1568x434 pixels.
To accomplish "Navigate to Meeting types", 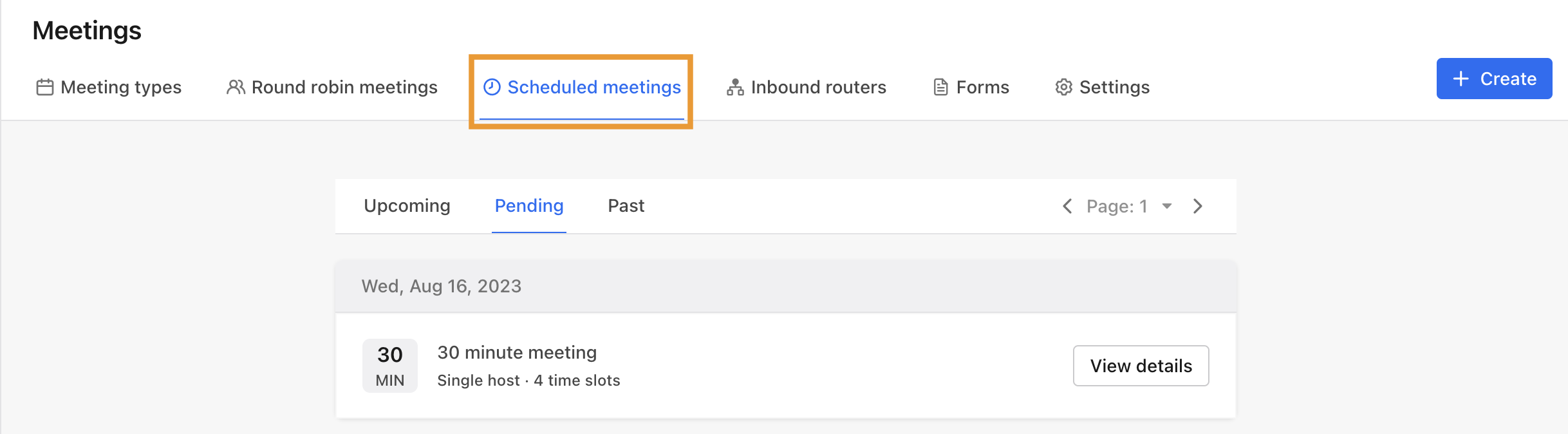I will (120, 87).
